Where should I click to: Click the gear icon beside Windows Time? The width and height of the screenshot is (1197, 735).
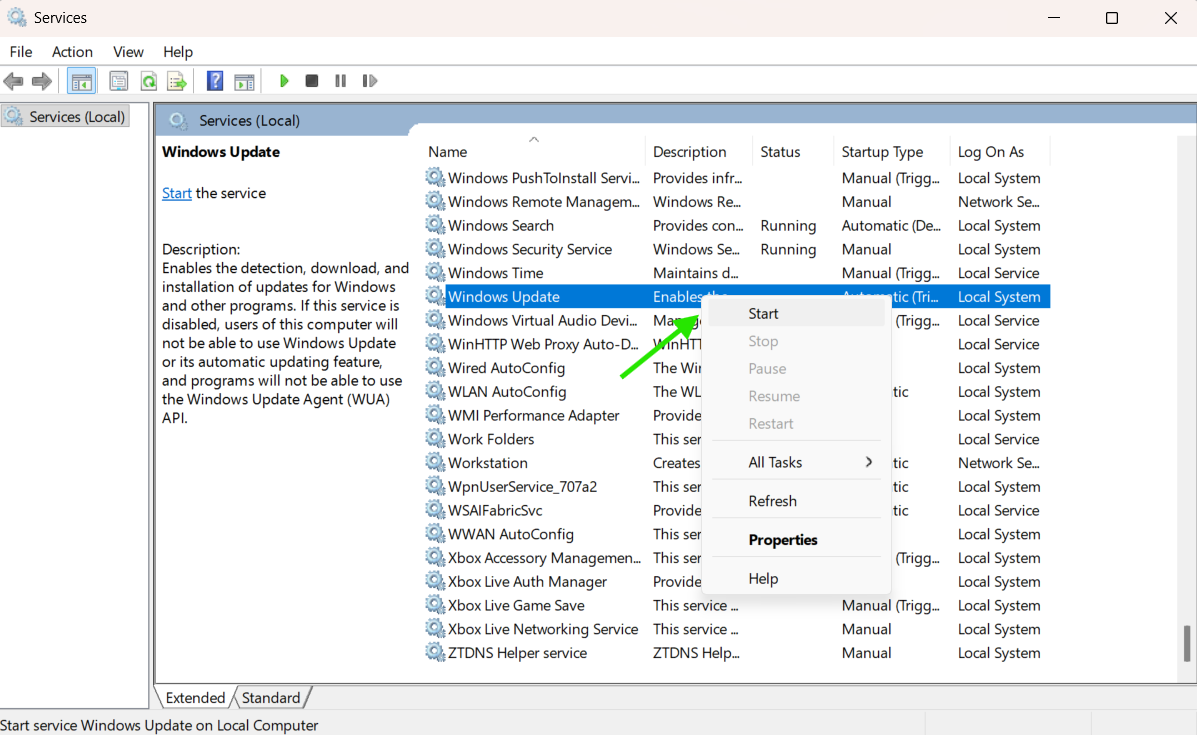point(435,272)
